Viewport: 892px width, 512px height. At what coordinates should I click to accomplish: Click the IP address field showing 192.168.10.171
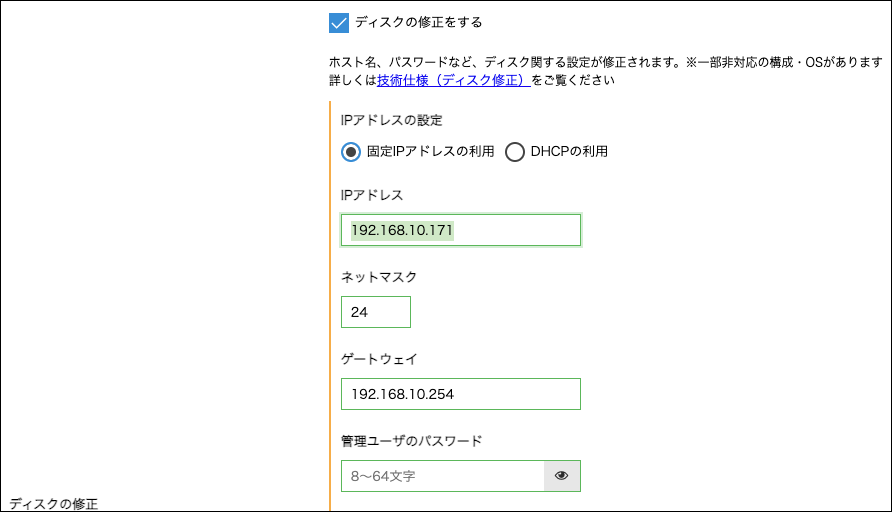tap(460, 230)
